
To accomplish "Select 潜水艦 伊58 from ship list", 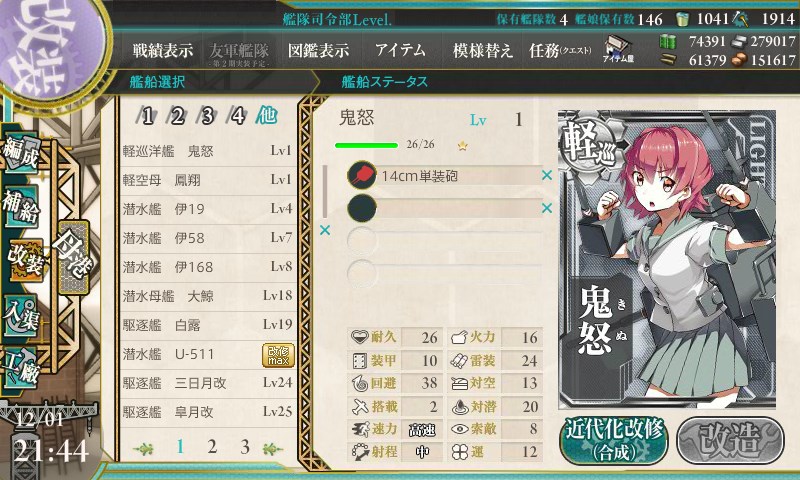I will tap(208, 238).
